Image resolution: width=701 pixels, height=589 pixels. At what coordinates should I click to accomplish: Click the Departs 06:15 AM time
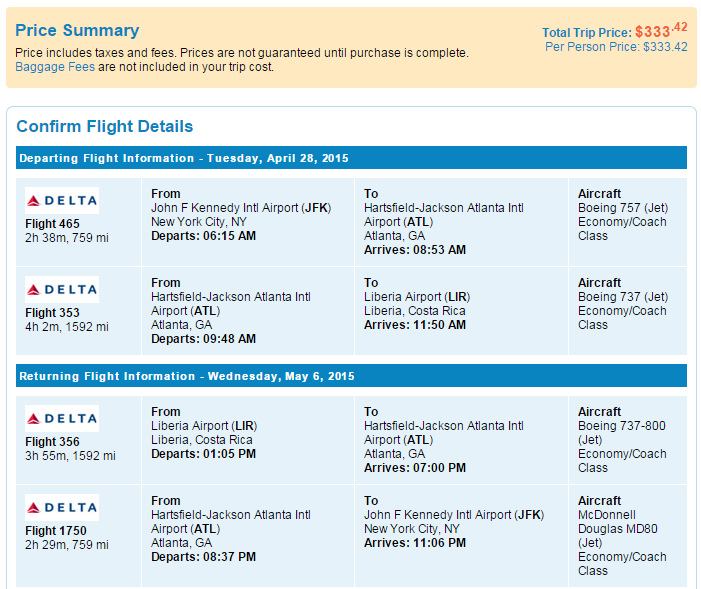tap(203, 236)
